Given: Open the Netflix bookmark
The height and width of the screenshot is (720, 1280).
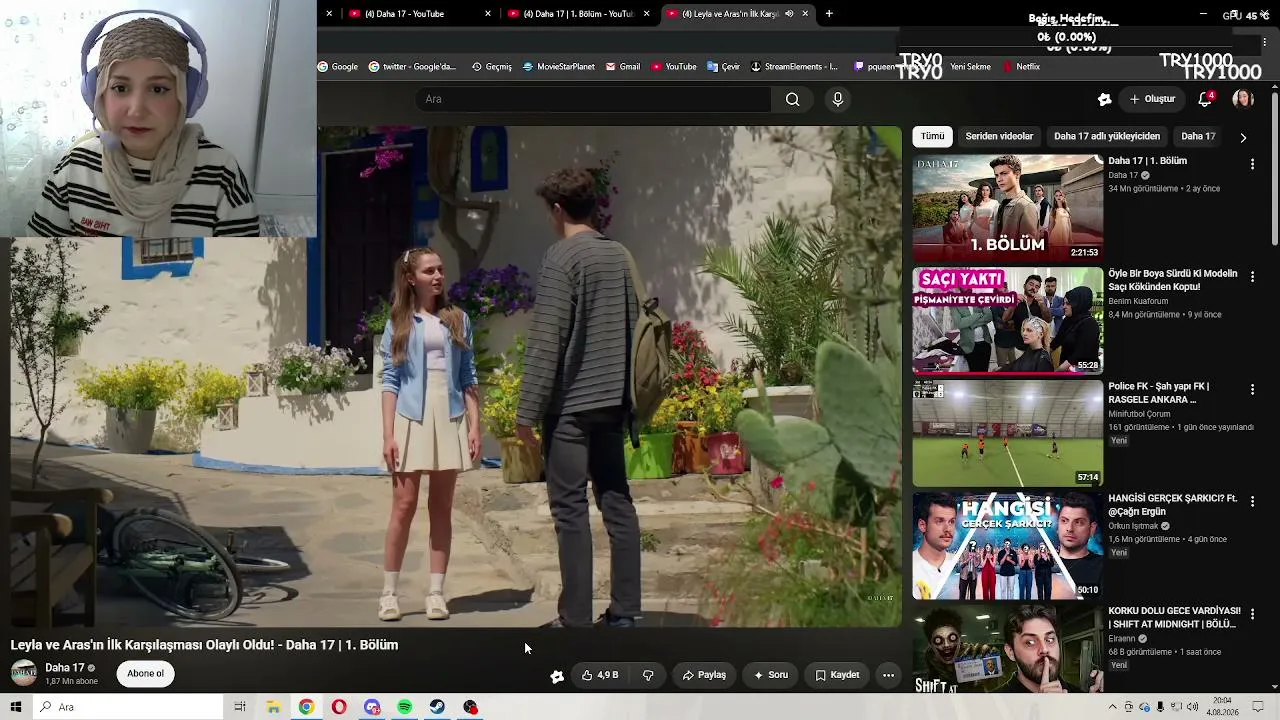Looking at the screenshot, I should click(x=1022, y=67).
